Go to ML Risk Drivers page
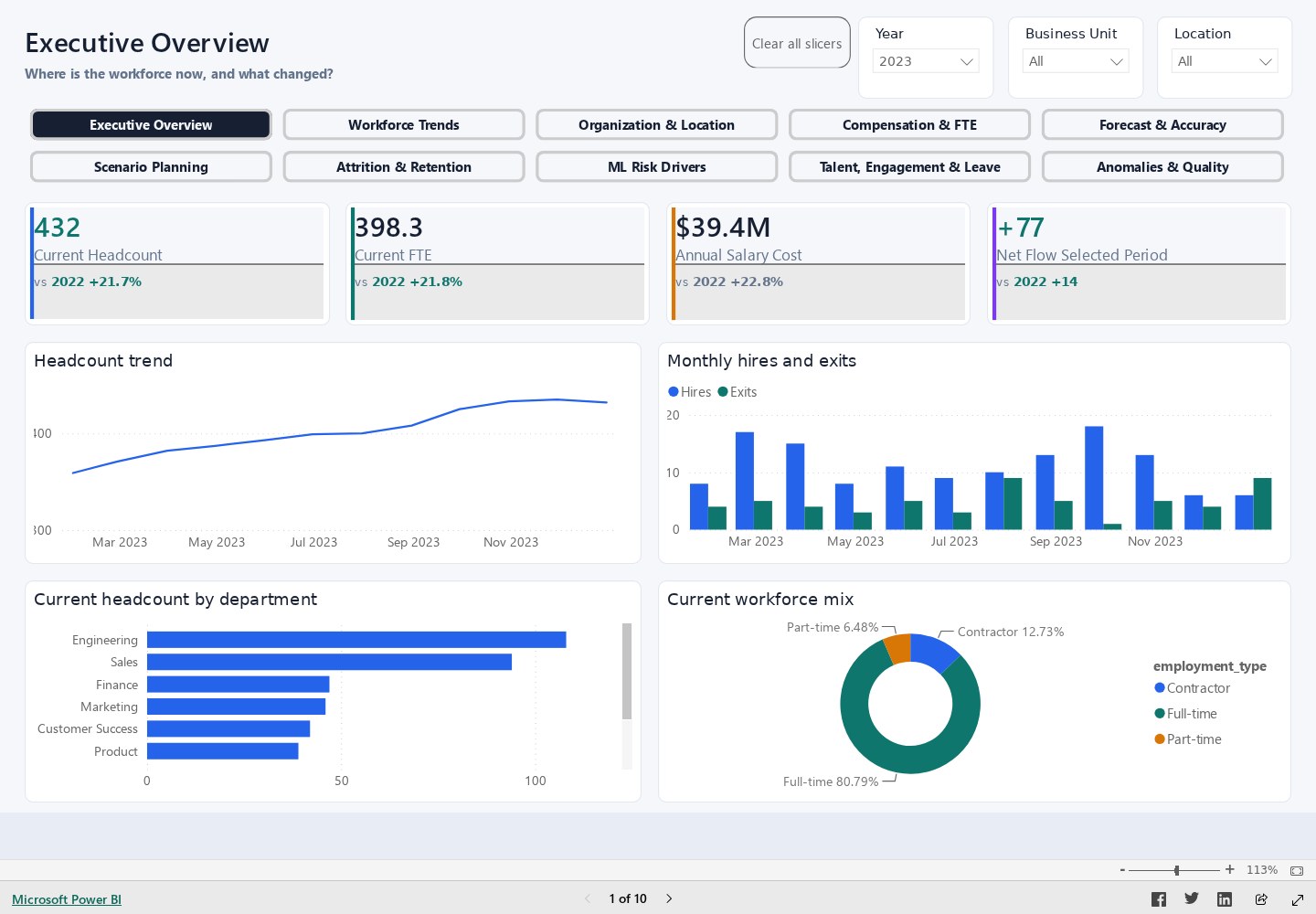The width and height of the screenshot is (1316, 914). tap(656, 166)
